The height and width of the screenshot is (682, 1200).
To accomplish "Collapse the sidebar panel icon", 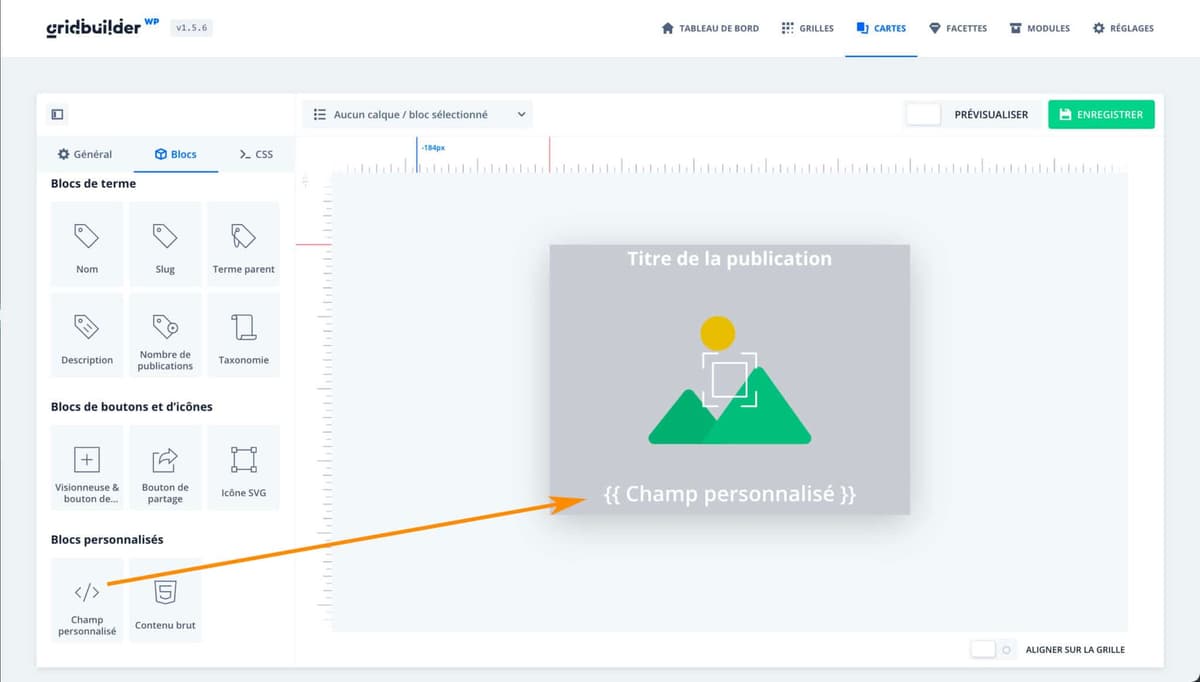I will coord(57,115).
